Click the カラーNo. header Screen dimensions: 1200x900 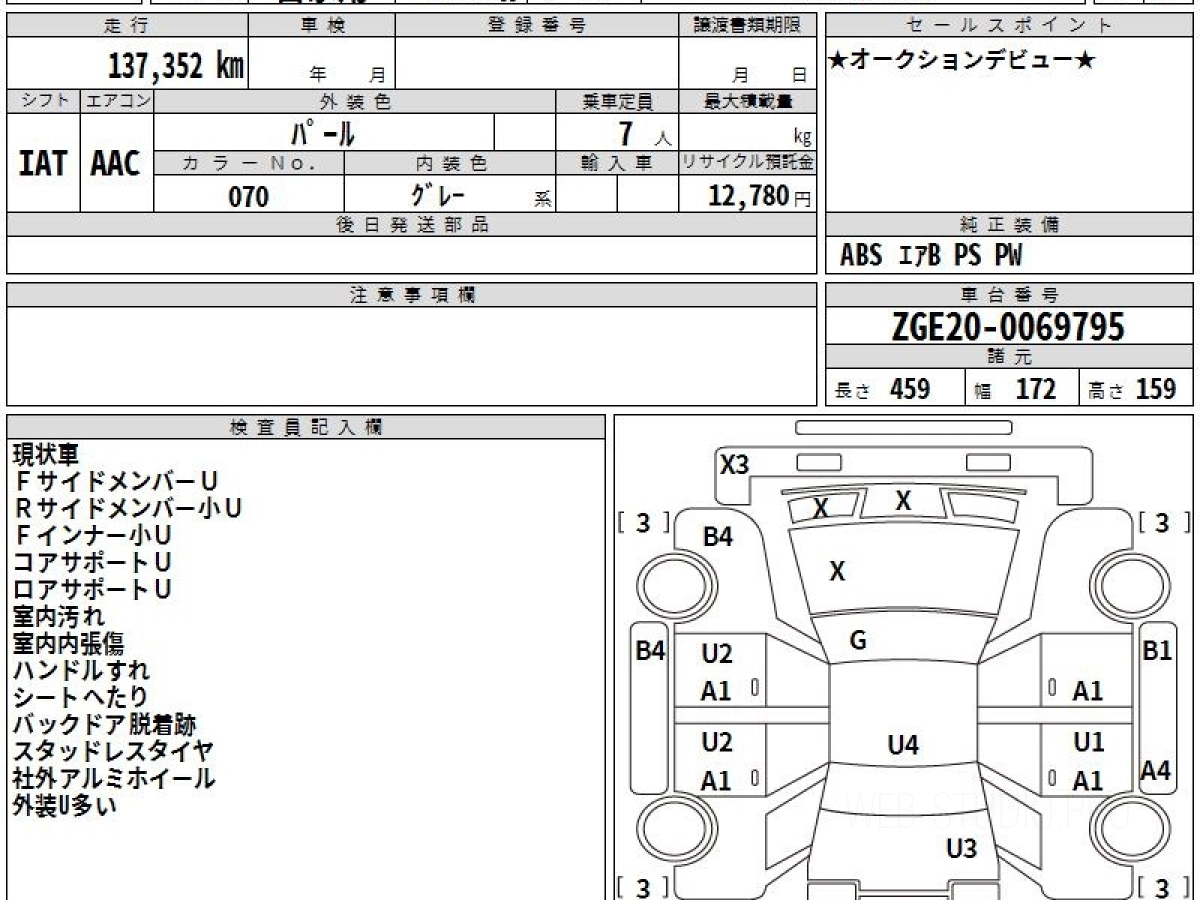click(x=249, y=163)
